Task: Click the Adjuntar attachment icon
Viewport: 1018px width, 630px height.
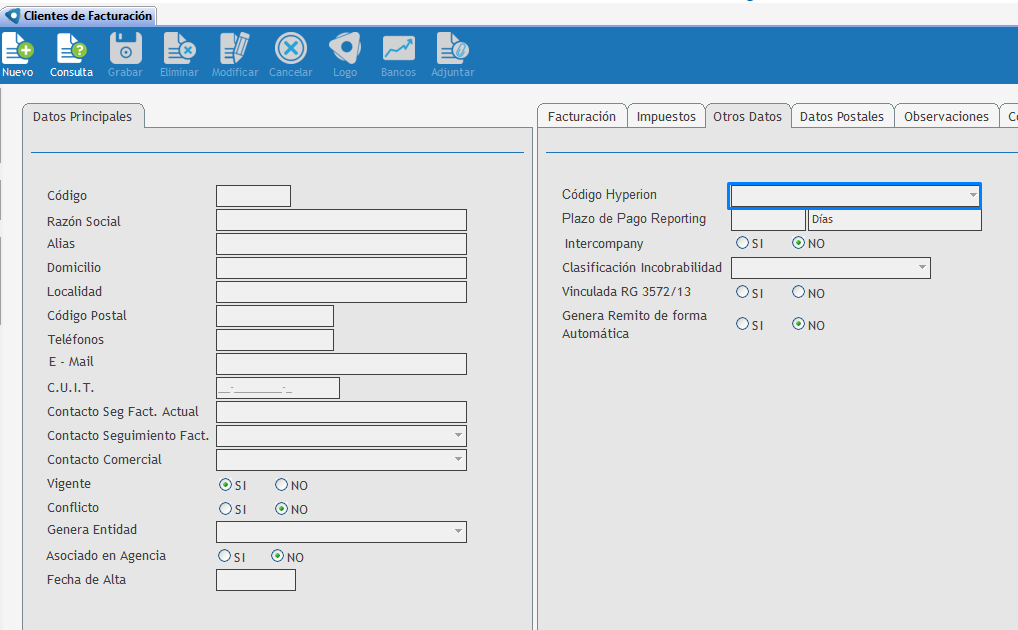Action: pos(453,55)
